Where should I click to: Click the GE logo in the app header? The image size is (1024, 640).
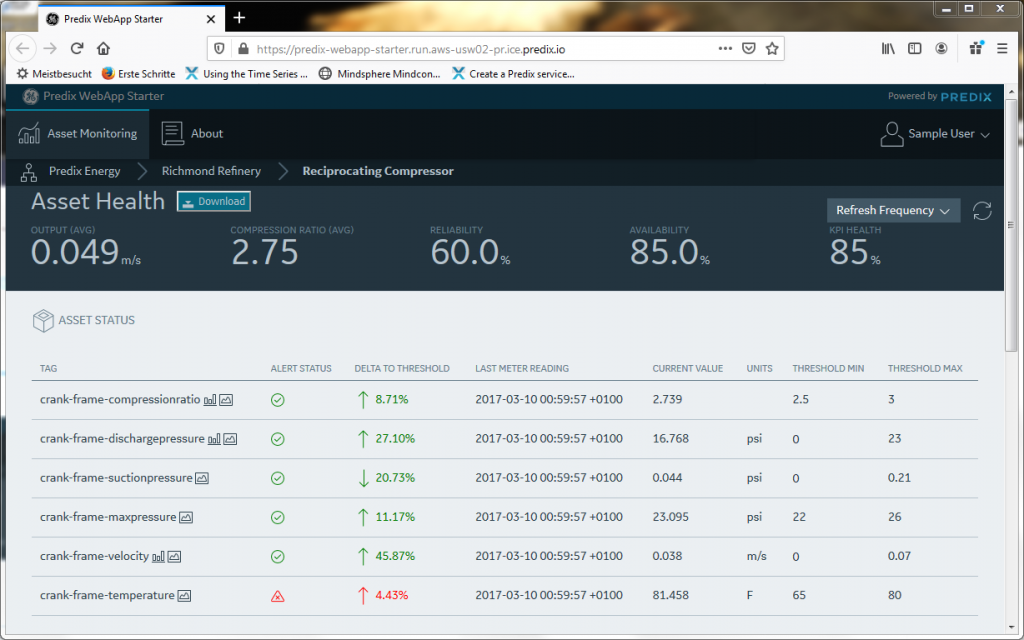coord(30,97)
